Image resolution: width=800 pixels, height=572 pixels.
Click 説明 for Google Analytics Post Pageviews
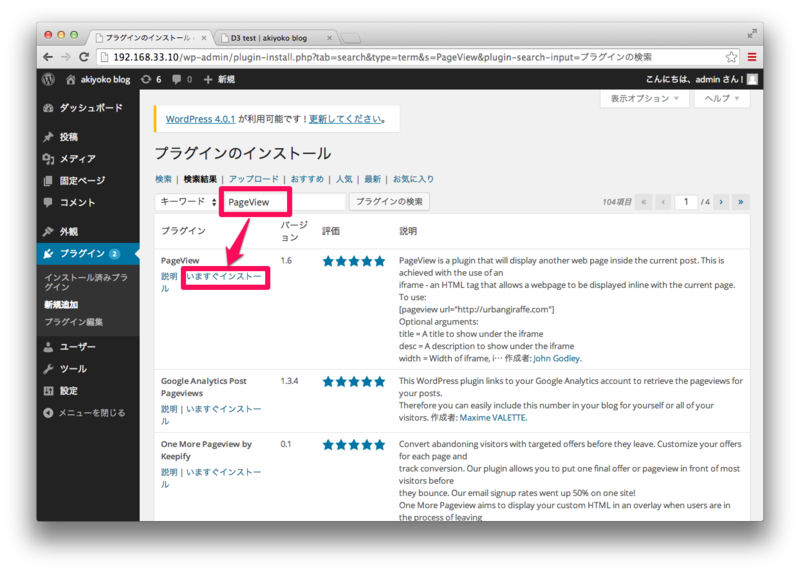[169, 409]
